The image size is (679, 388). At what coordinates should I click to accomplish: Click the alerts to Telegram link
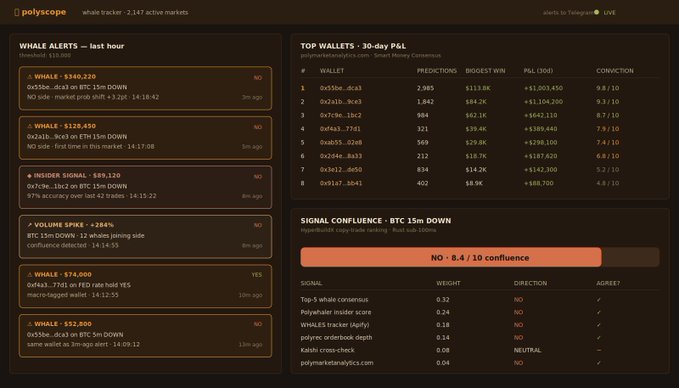pyautogui.click(x=568, y=13)
